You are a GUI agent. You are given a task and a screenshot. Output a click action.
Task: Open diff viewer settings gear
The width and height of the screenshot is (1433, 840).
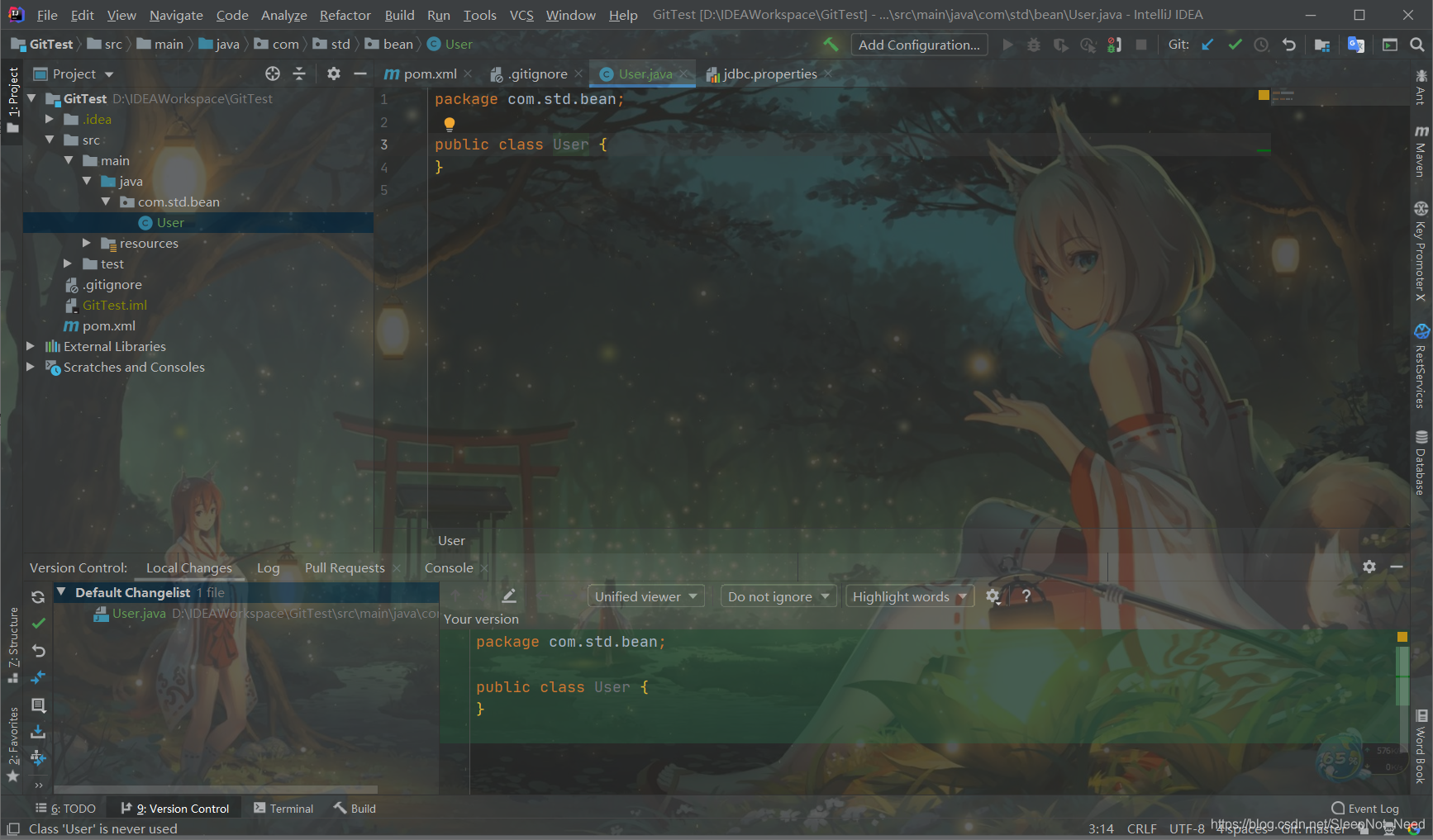993,596
